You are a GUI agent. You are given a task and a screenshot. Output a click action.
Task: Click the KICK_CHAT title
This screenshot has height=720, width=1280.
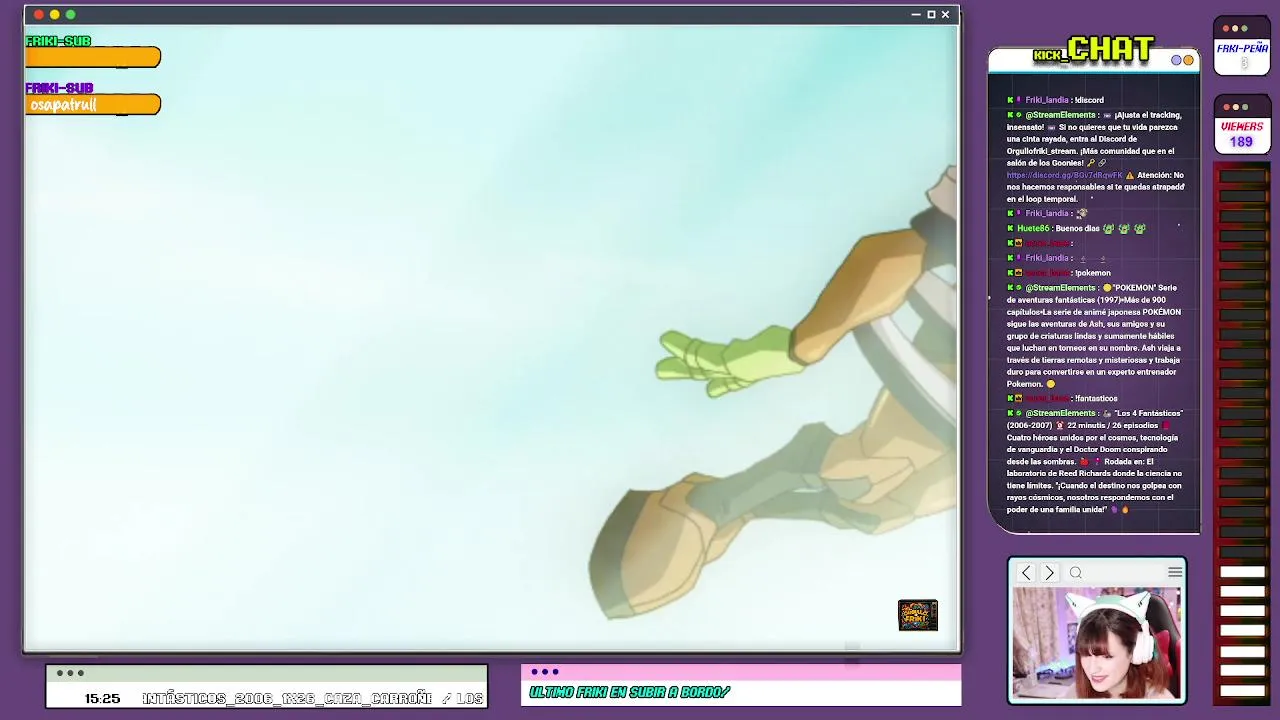click(x=1094, y=50)
